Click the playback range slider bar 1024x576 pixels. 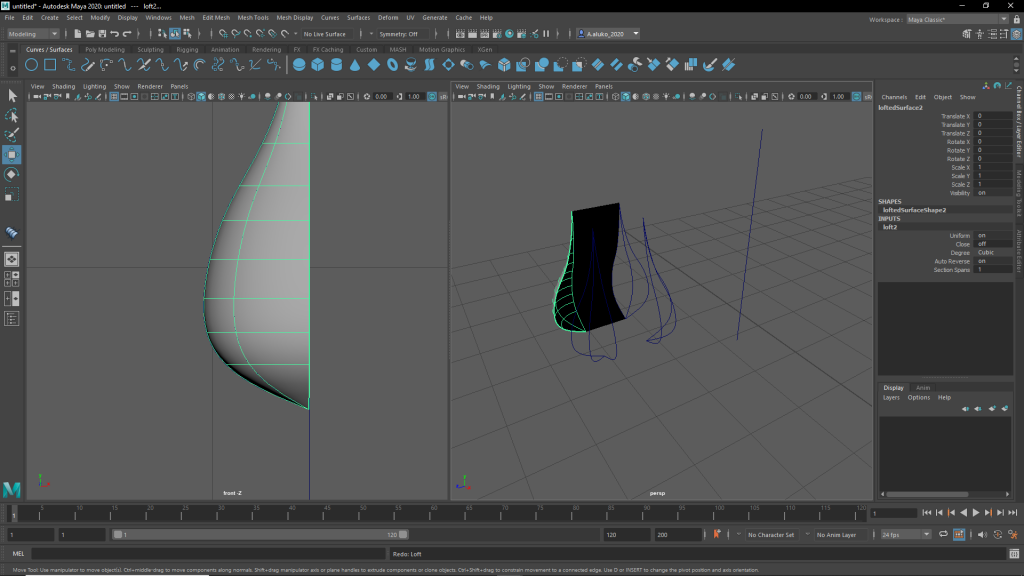coord(260,534)
